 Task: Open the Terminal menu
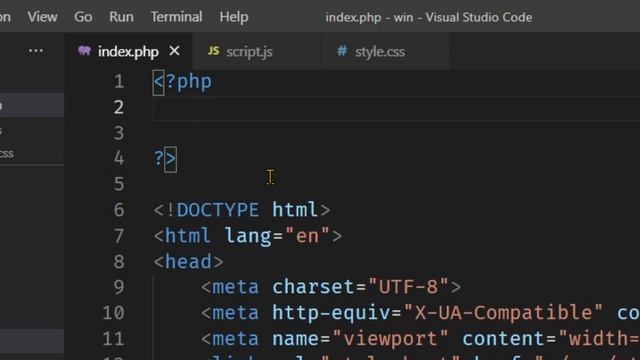(x=176, y=17)
